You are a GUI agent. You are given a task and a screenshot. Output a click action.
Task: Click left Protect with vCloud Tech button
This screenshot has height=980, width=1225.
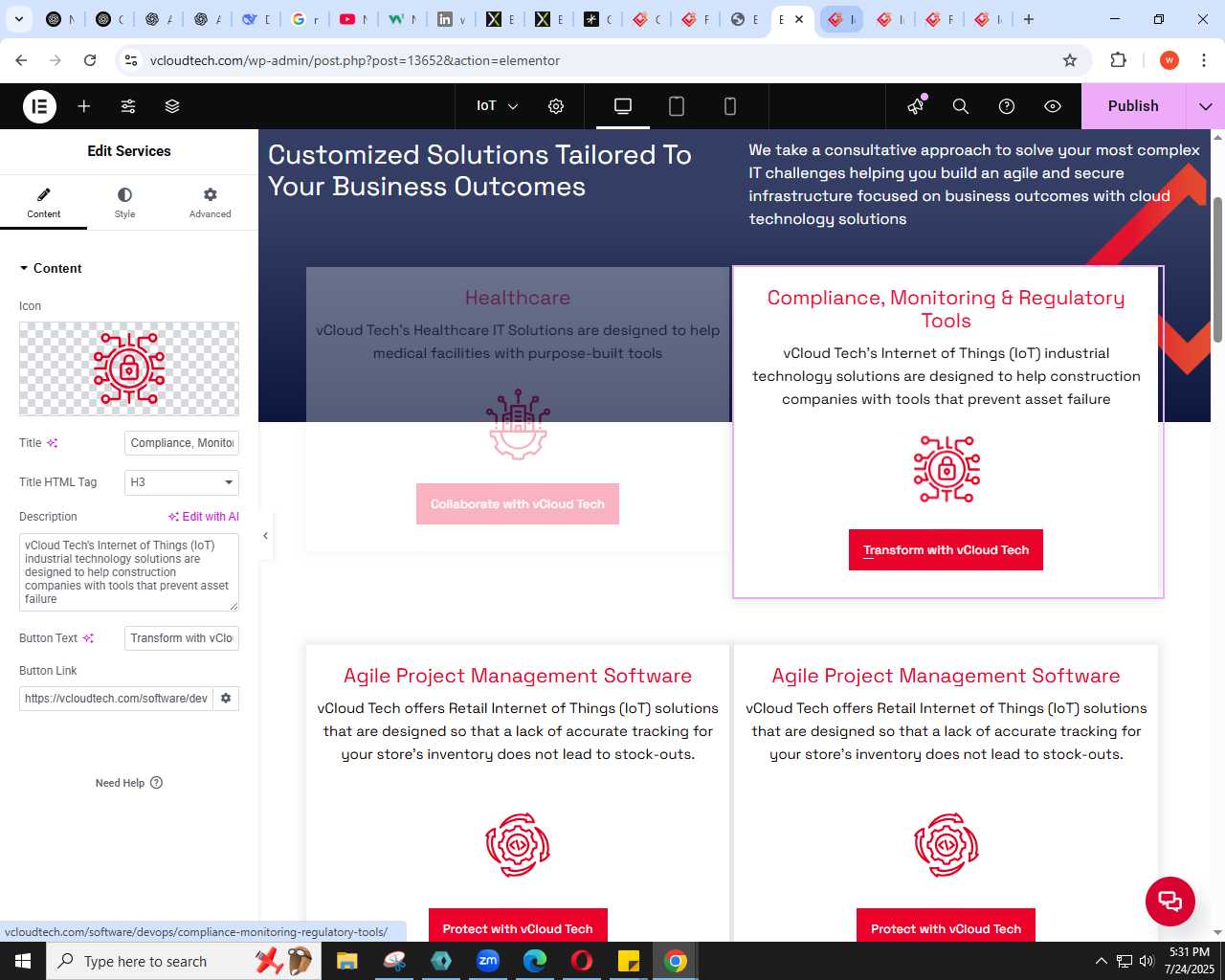518,925
